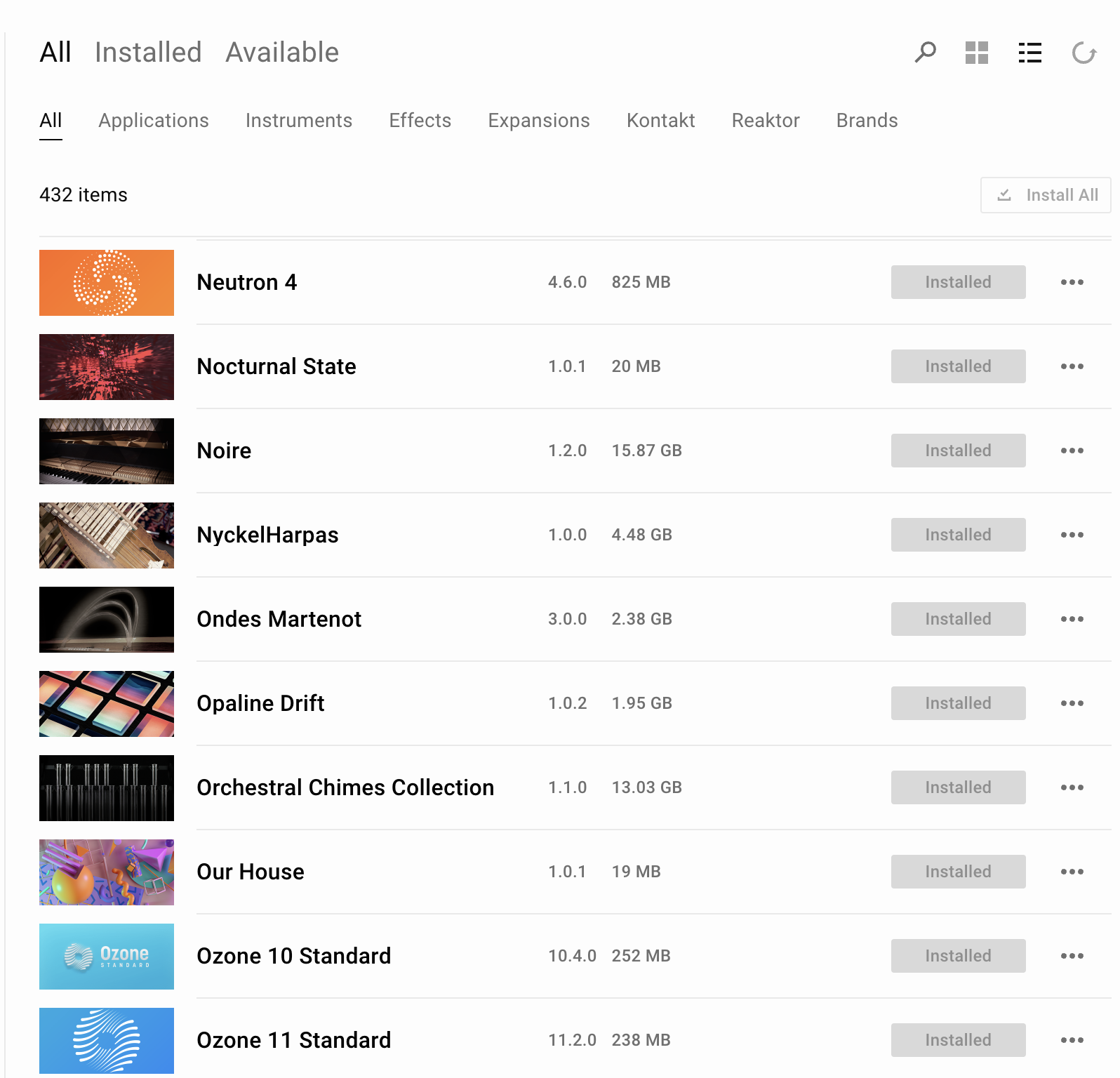The image size is (1120, 1078).
Task: Click the 432 items count label
Action: (x=84, y=195)
